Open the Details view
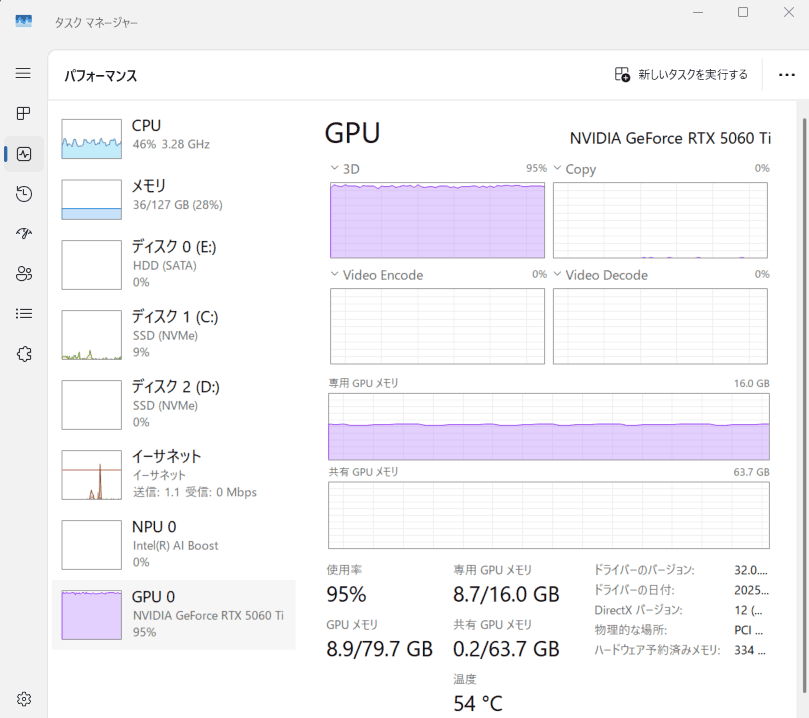 click(x=23, y=313)
